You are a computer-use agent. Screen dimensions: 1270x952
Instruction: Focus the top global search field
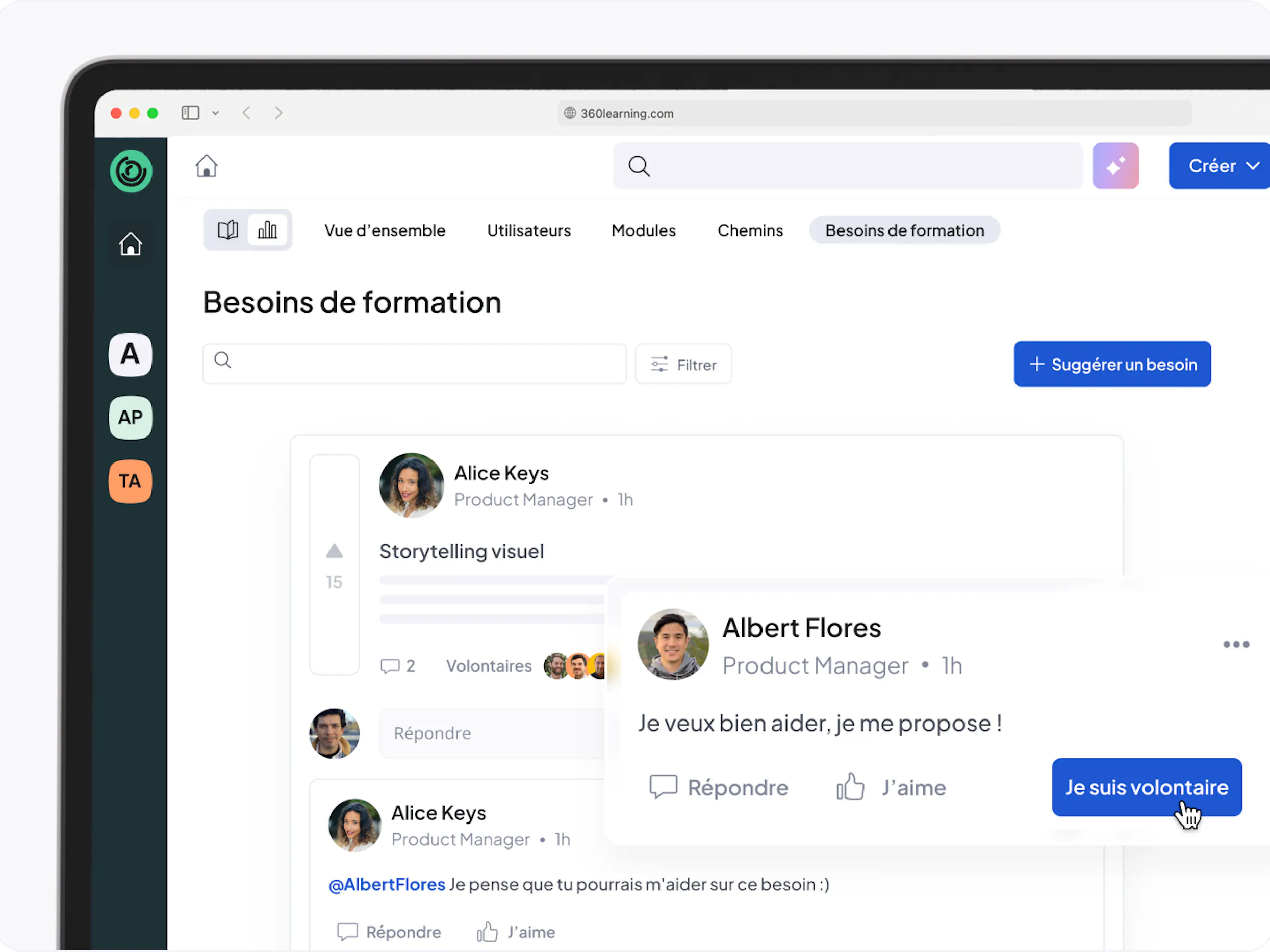(848, 166)
